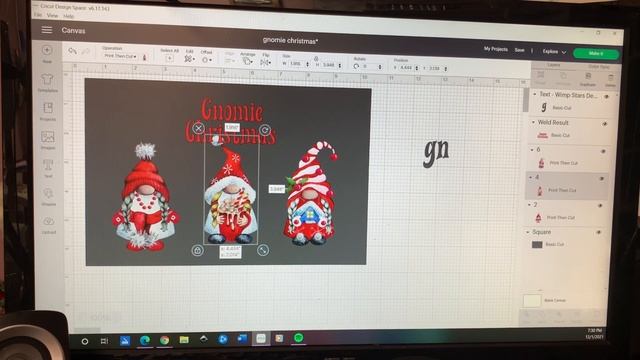The image size is (640, 360).
Task: Hide the Text - Wimp Stars layer
Action: 606,97
